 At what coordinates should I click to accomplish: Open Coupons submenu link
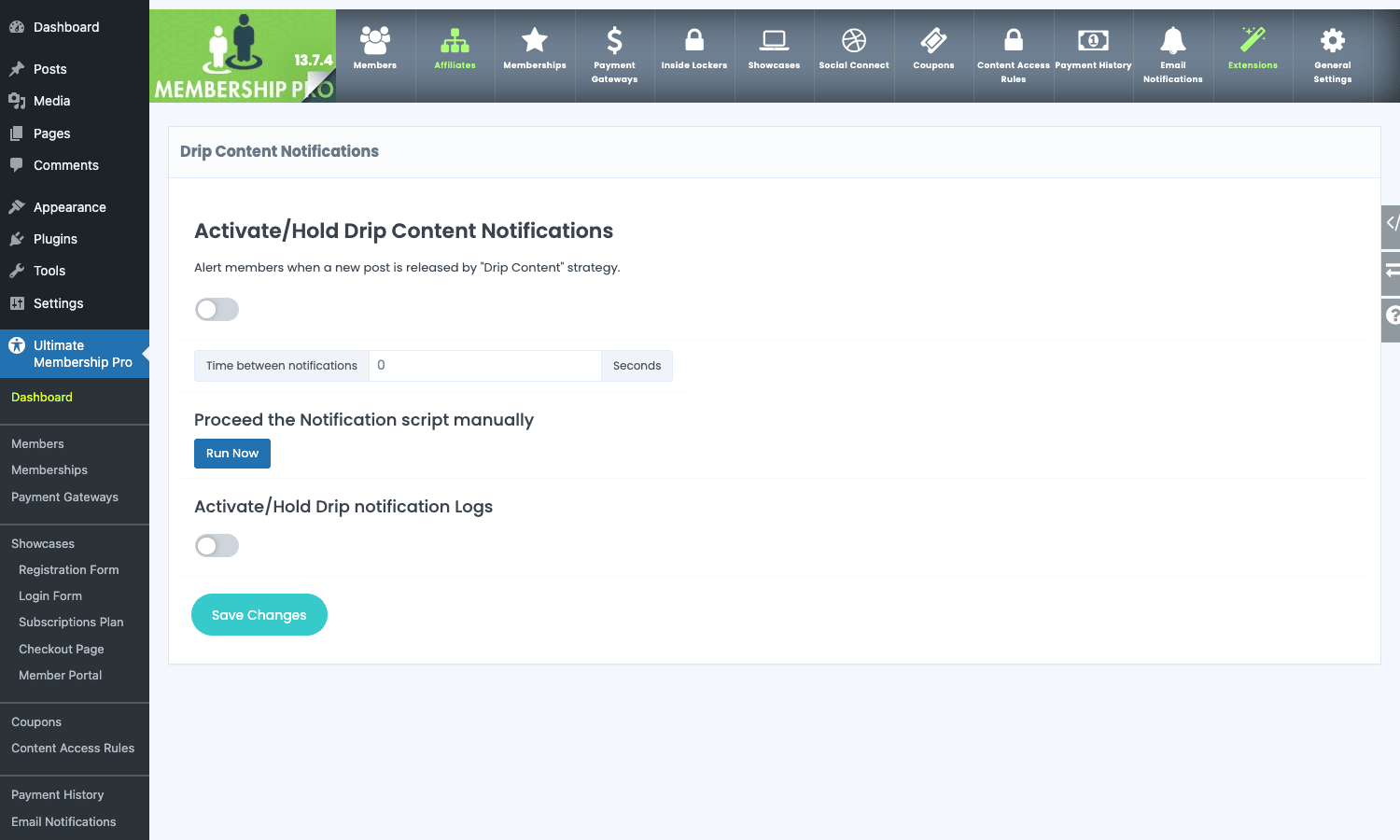coord(36,721)
